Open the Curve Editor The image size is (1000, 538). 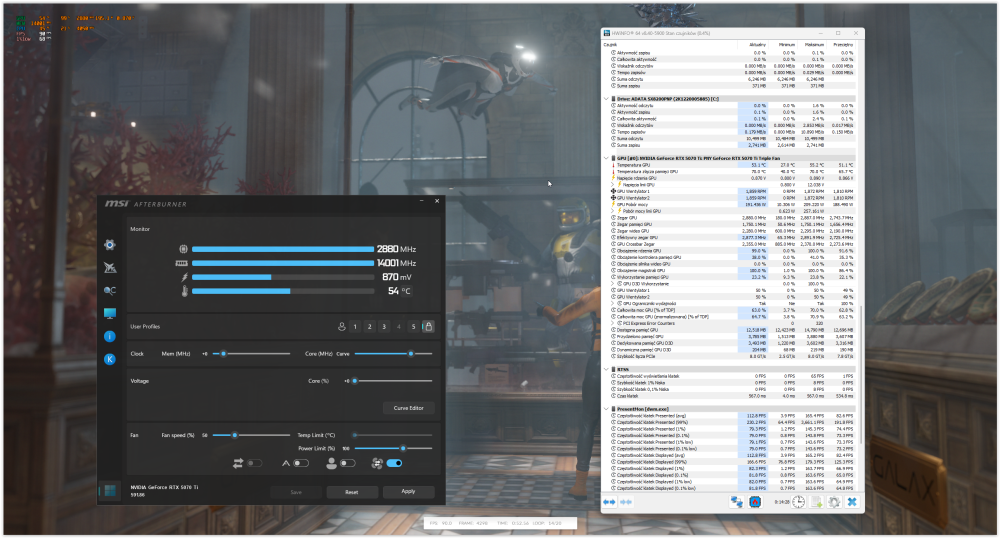tap(408, 407)
